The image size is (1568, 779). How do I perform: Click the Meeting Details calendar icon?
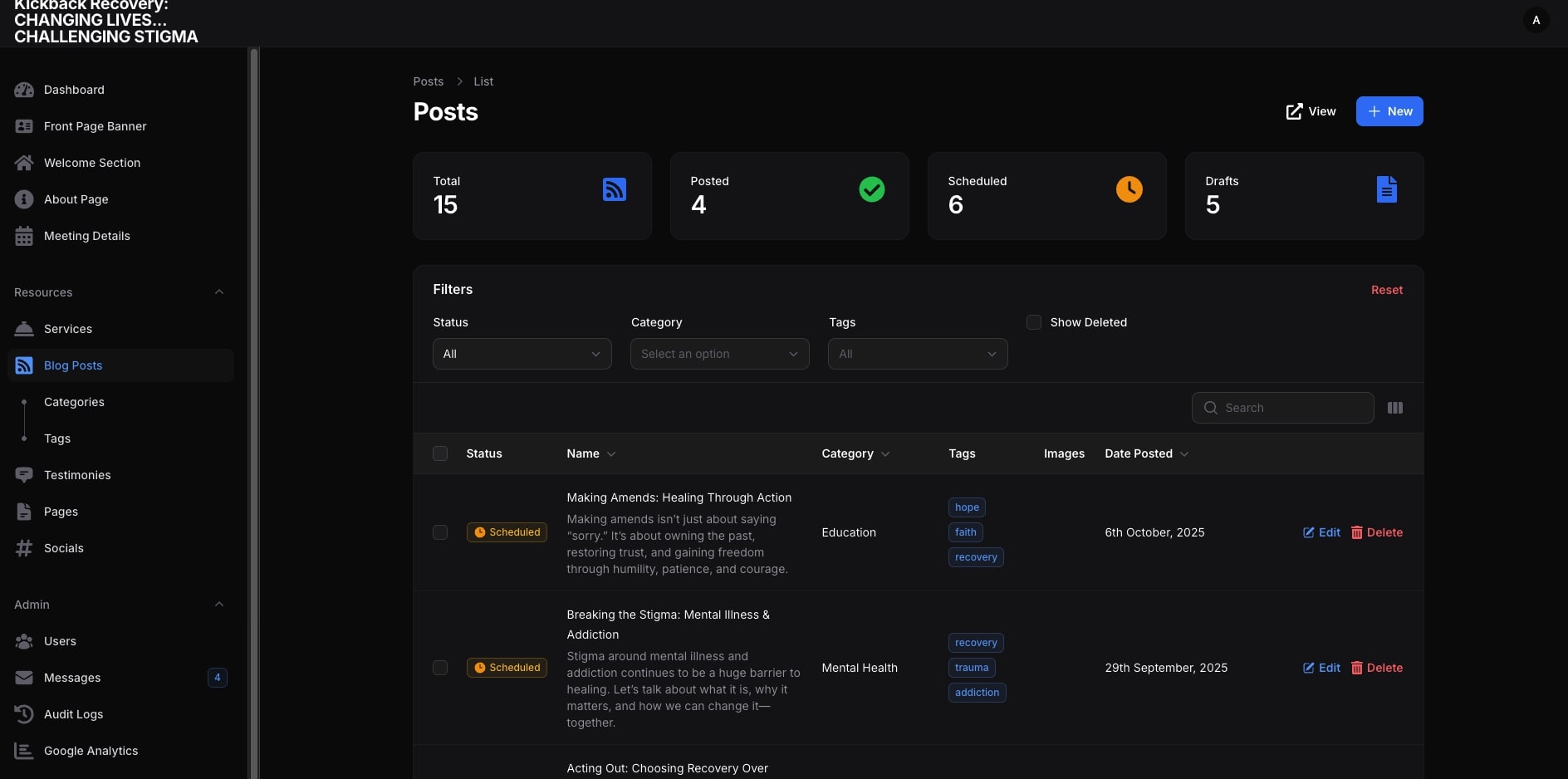coord(24,236)
